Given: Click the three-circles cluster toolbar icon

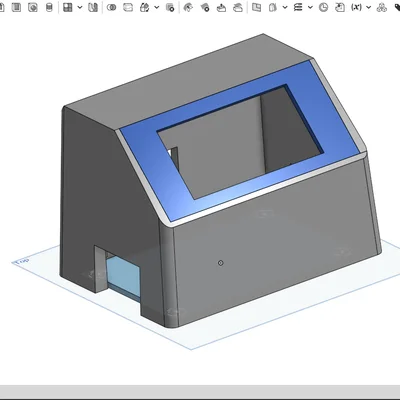Looking at the screenshot, I should click(x=382, y=7).
